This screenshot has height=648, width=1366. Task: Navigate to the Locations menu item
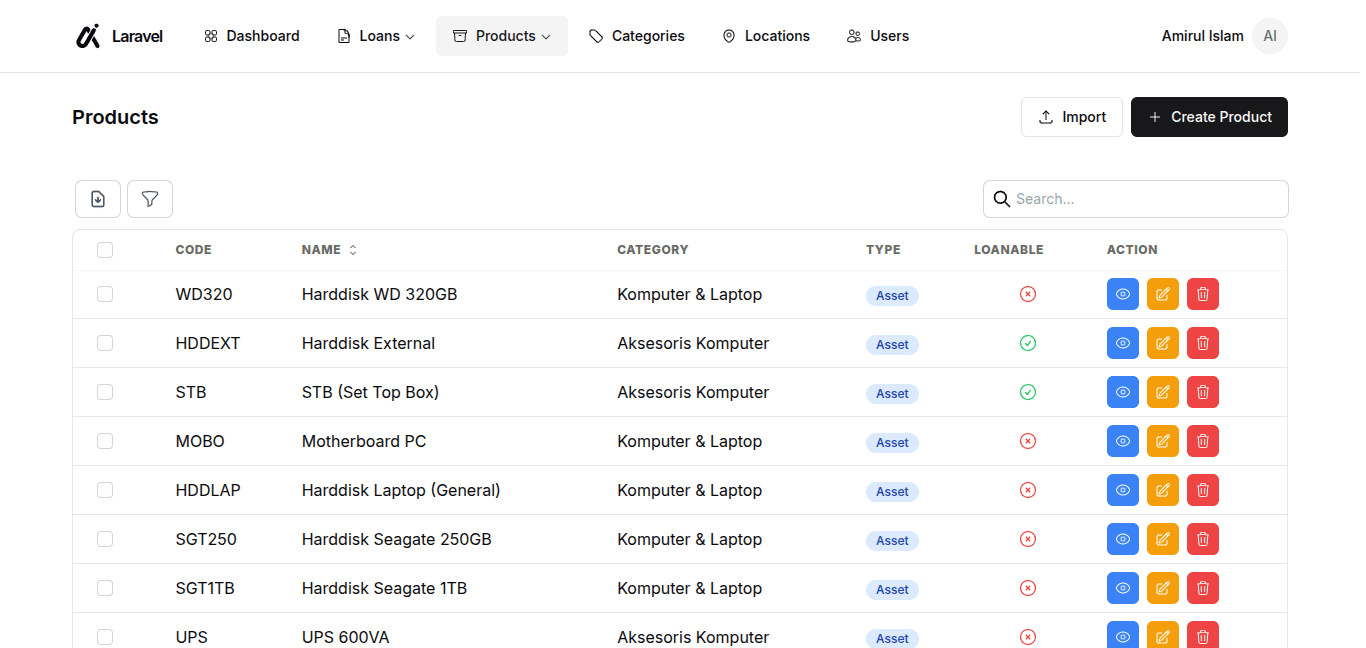click(766, 36)
